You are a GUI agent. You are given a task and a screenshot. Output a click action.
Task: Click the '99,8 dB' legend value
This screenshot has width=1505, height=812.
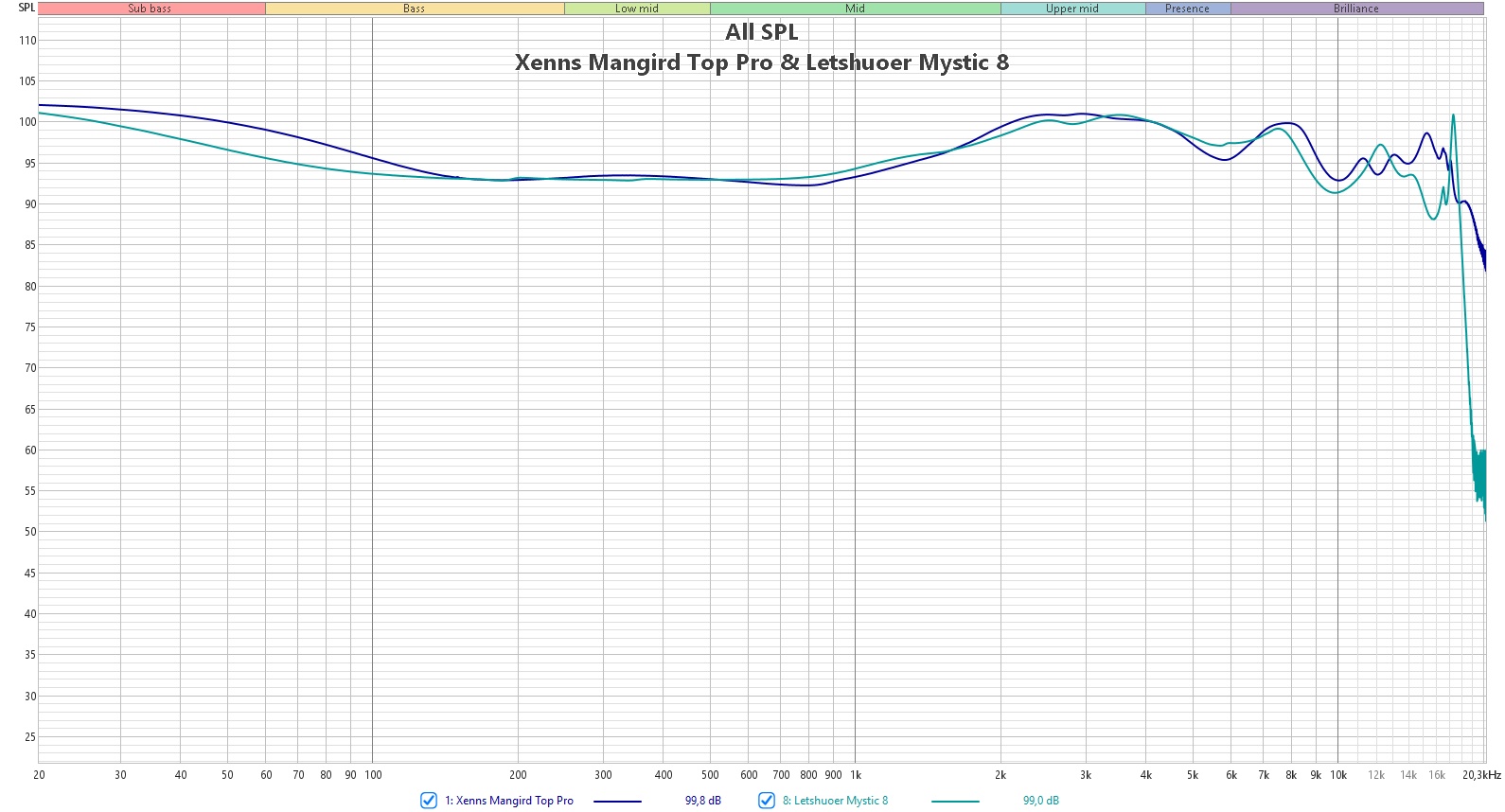coord(703,801)
